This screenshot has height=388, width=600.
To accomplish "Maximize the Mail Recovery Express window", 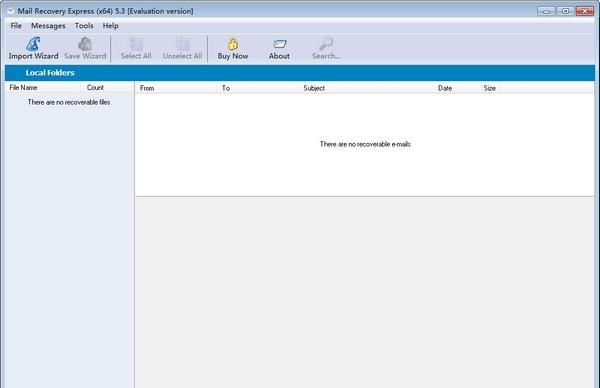I will click(565, 11).
